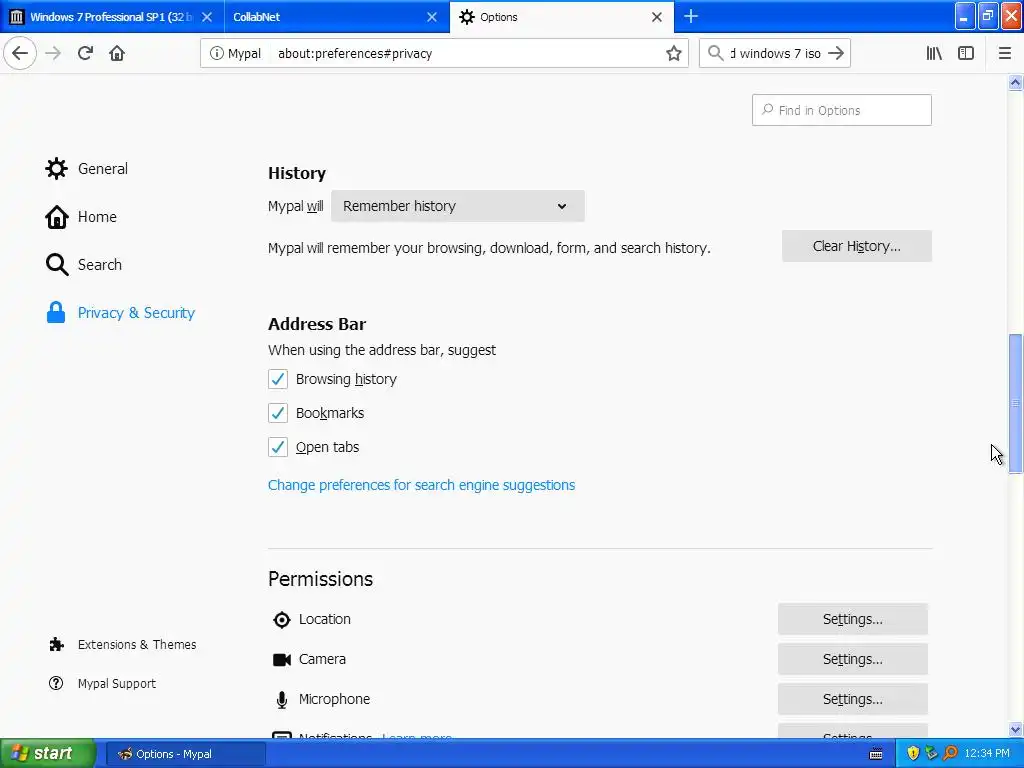Image resolution: width=1024 pixels, height=768 pixels.
Task: Close the CollabNet tab
Action: 432,17
